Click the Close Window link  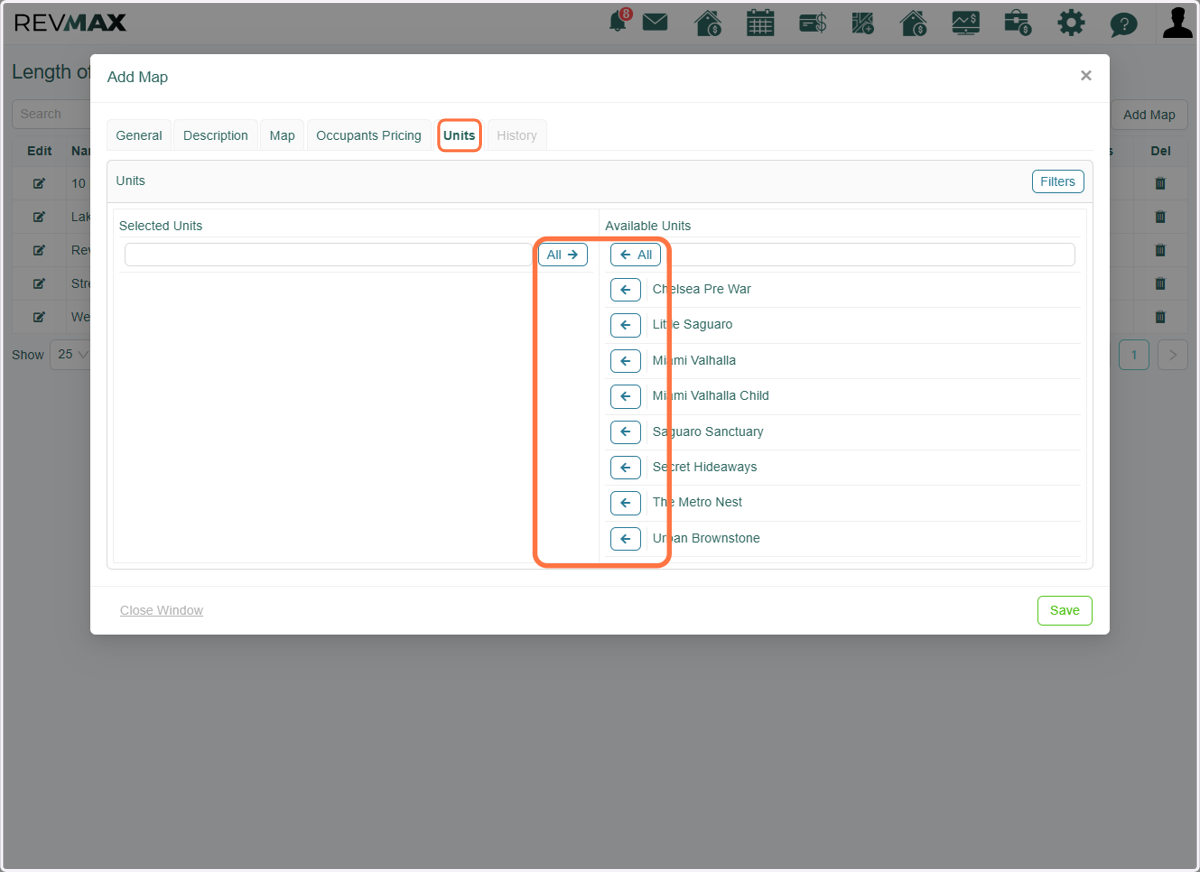161,610
